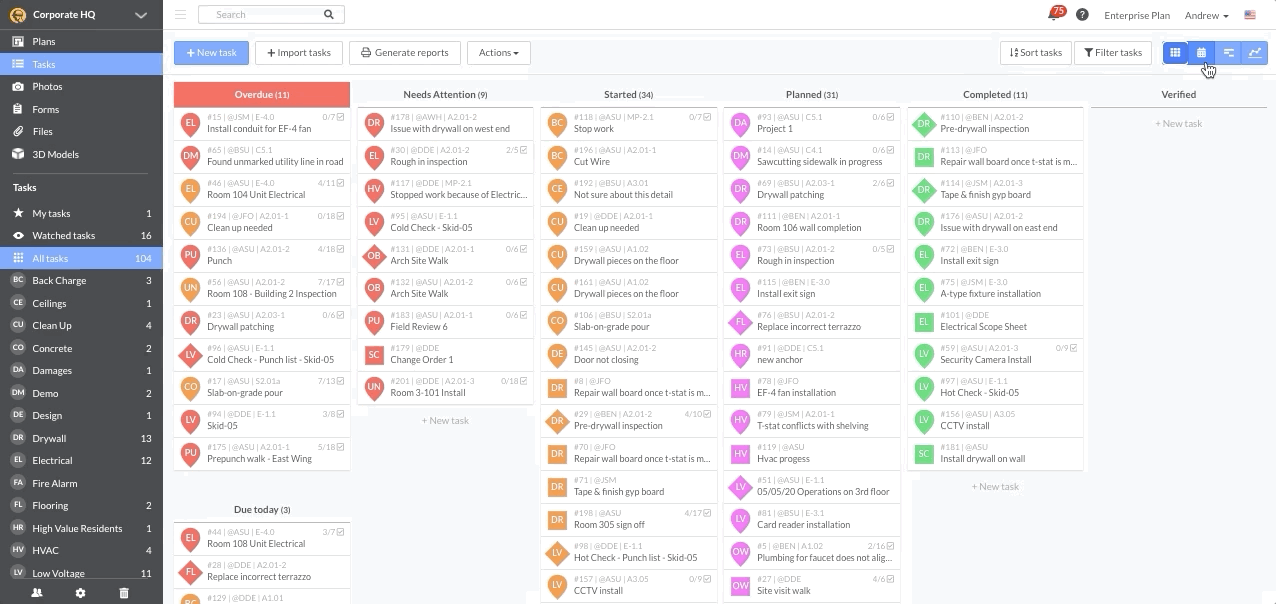Open the notifications bell
The width and height of the screenshot is (1276, 604).
(1054, 15)
